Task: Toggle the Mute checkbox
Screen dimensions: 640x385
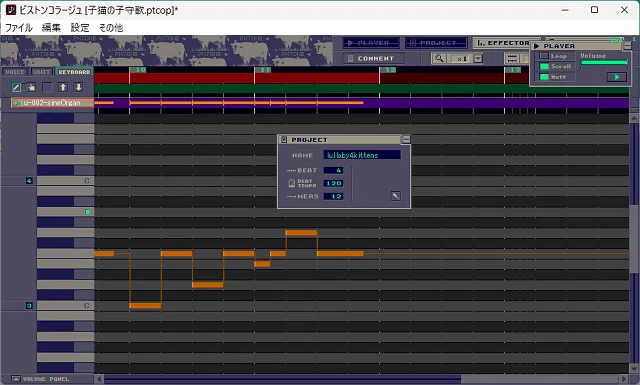Action: pyautogui.click(x=544, y=77)
